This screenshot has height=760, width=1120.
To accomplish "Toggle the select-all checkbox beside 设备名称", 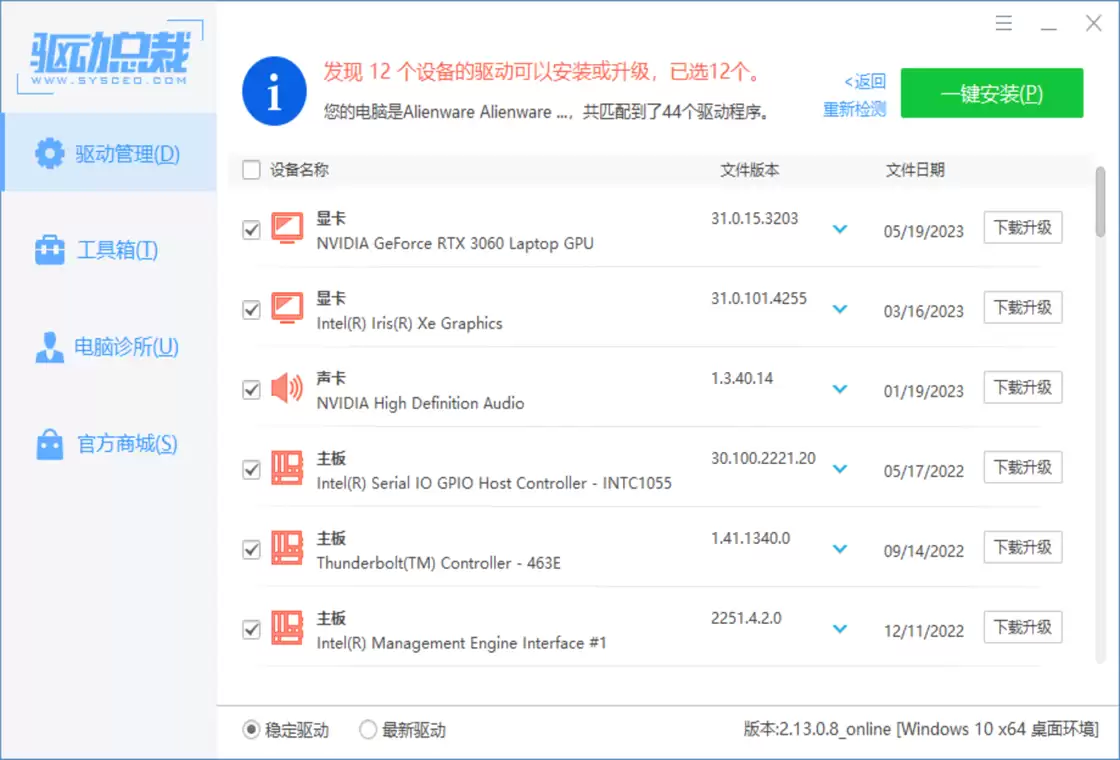I will (251, 170).
